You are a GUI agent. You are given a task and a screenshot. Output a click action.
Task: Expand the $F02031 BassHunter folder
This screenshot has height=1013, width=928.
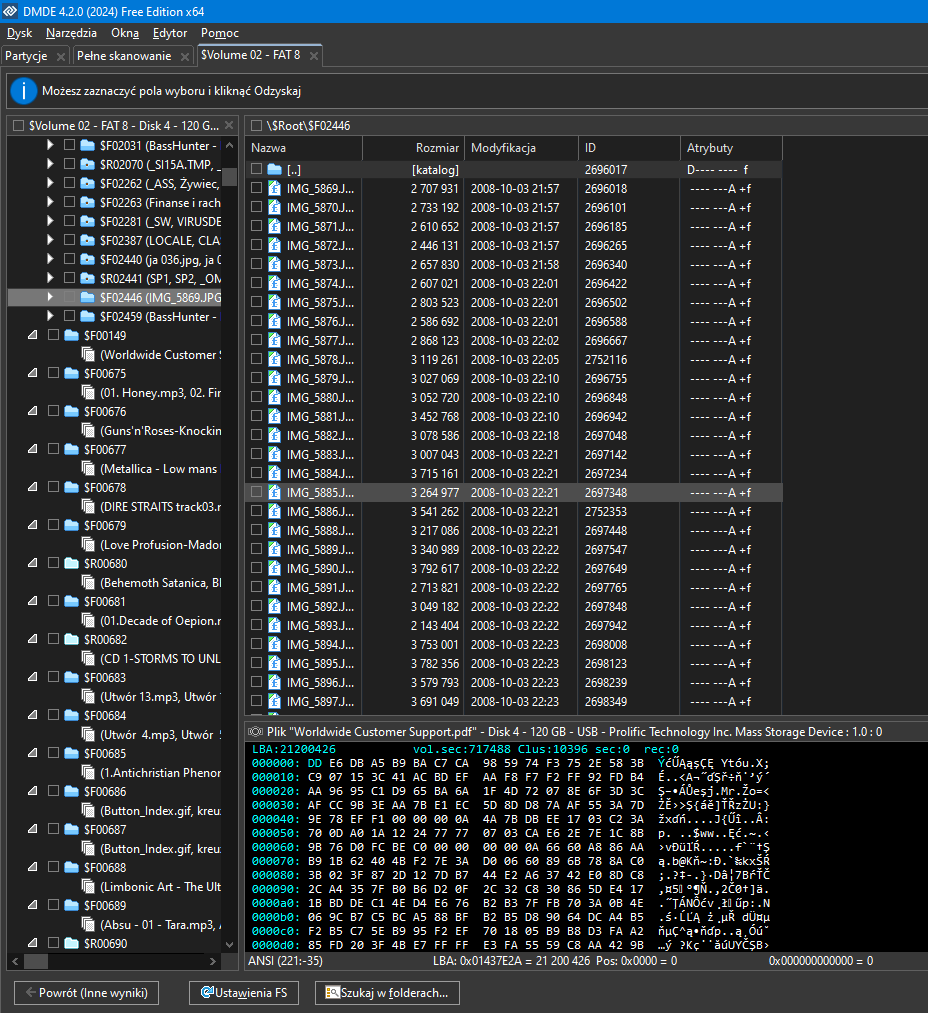[x=50, y=145]
